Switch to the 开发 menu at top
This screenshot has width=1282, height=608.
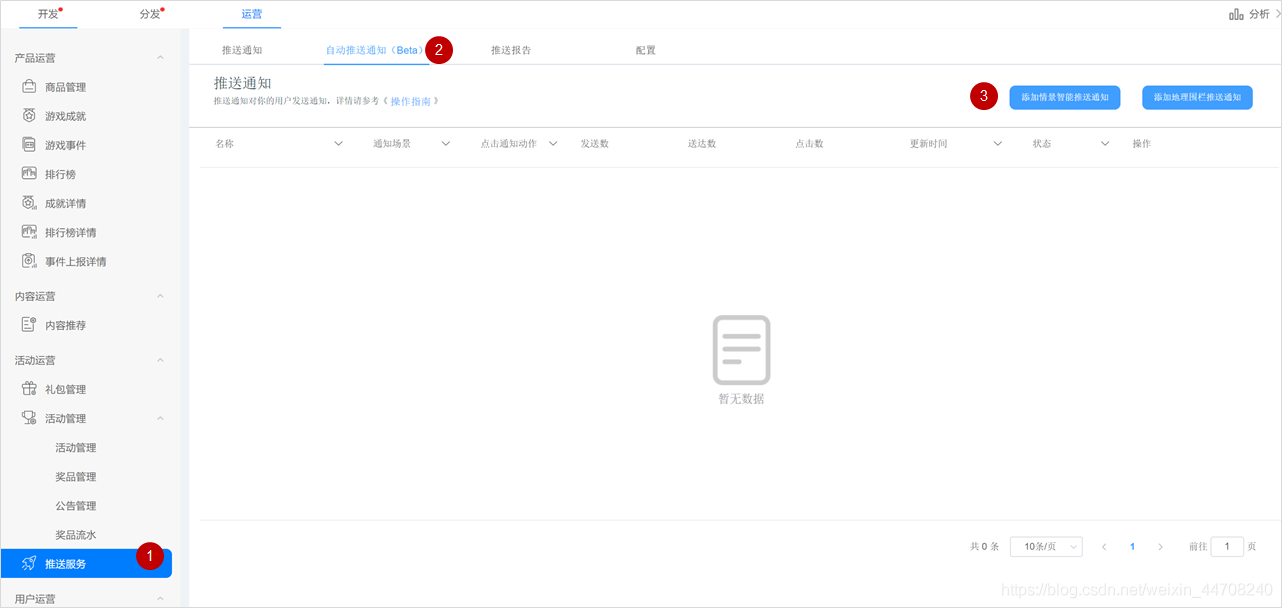tap(47, 14)
